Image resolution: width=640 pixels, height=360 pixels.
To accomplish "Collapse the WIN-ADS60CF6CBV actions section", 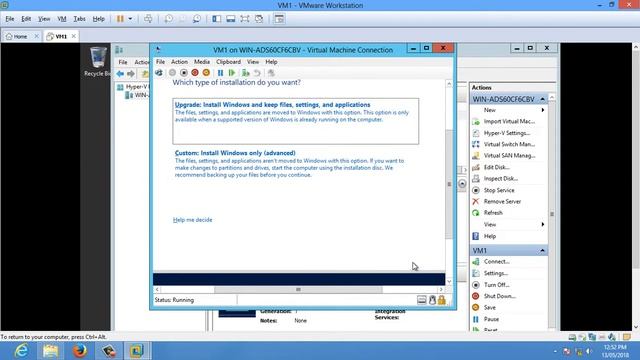I will (x=542, y=99).
